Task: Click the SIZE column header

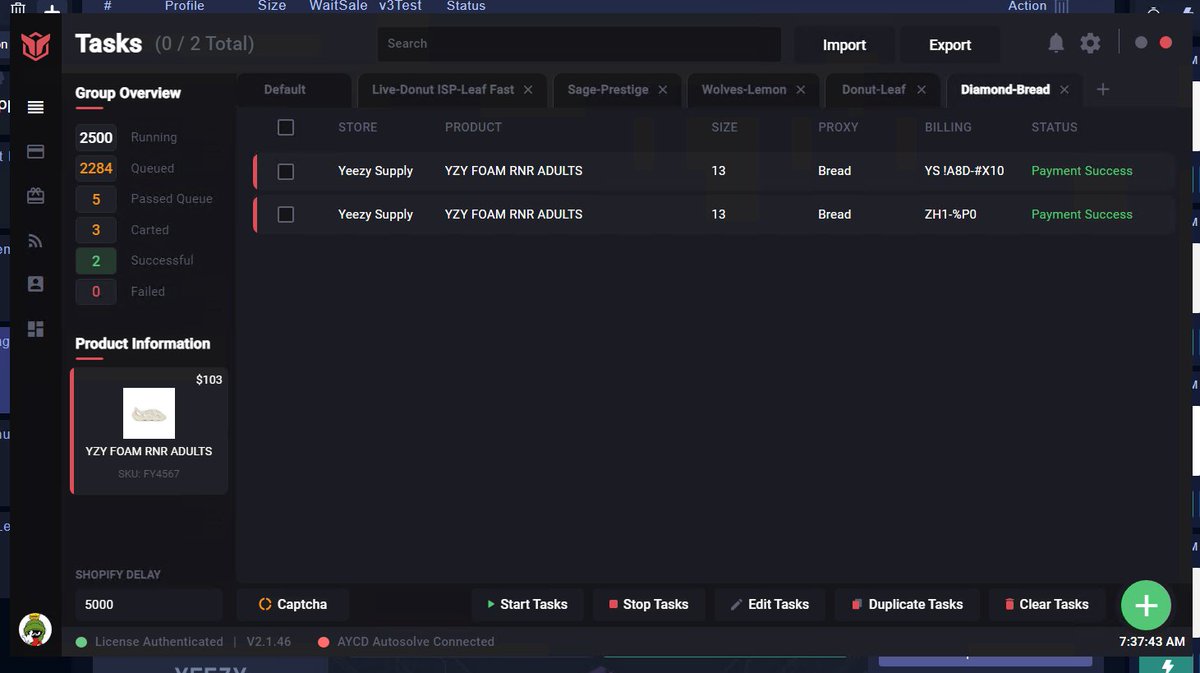Action: coord(724,128)
